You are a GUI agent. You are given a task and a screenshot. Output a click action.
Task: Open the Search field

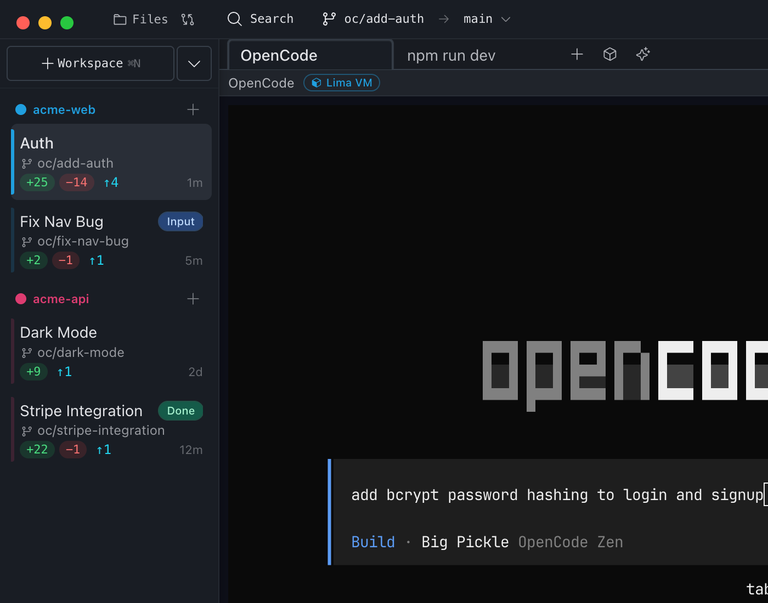pos(261,19)
